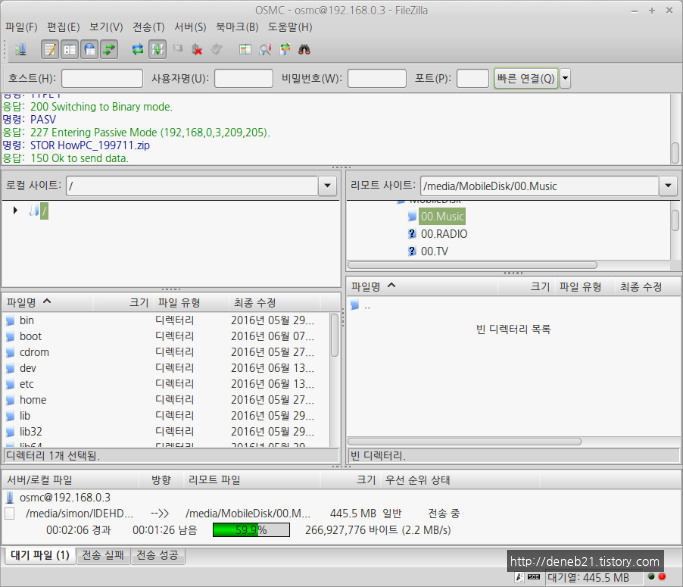Toggle transfer queue display icon

109,49
